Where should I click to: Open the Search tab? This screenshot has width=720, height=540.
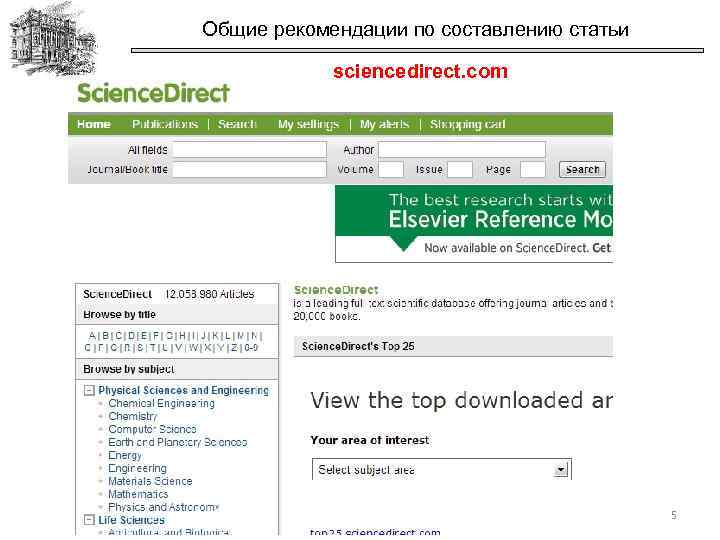[x=237, y=124]
